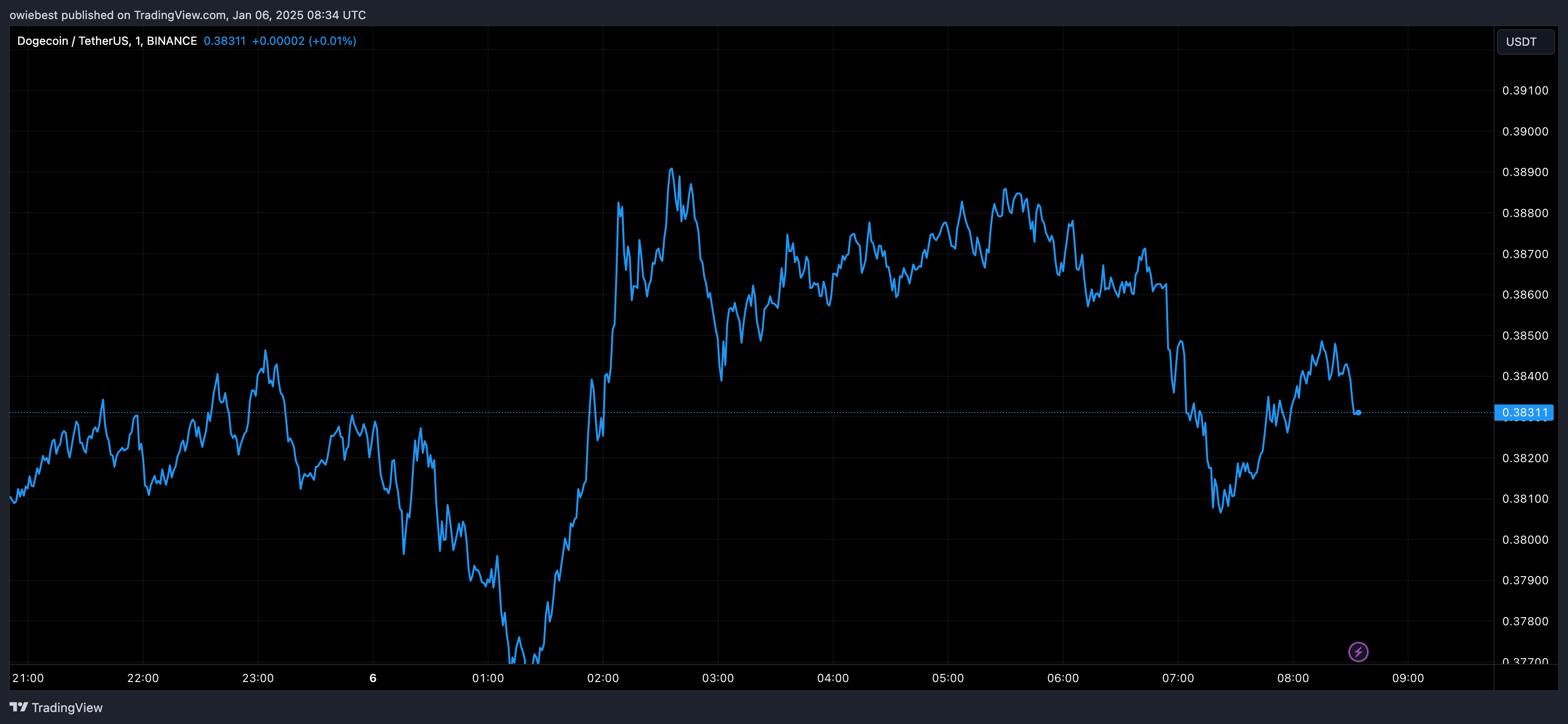The height and width of the screenshot is (724, 1568).
Task: Click the 0.39100 price axis label
Action: 1525,91
